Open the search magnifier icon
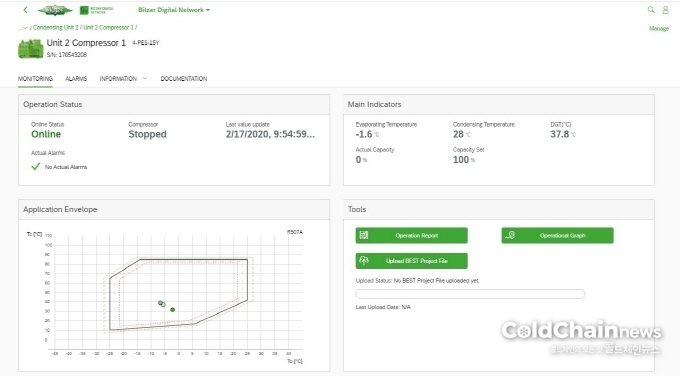The height and width of the screenshot is (376, 680). 651,10
